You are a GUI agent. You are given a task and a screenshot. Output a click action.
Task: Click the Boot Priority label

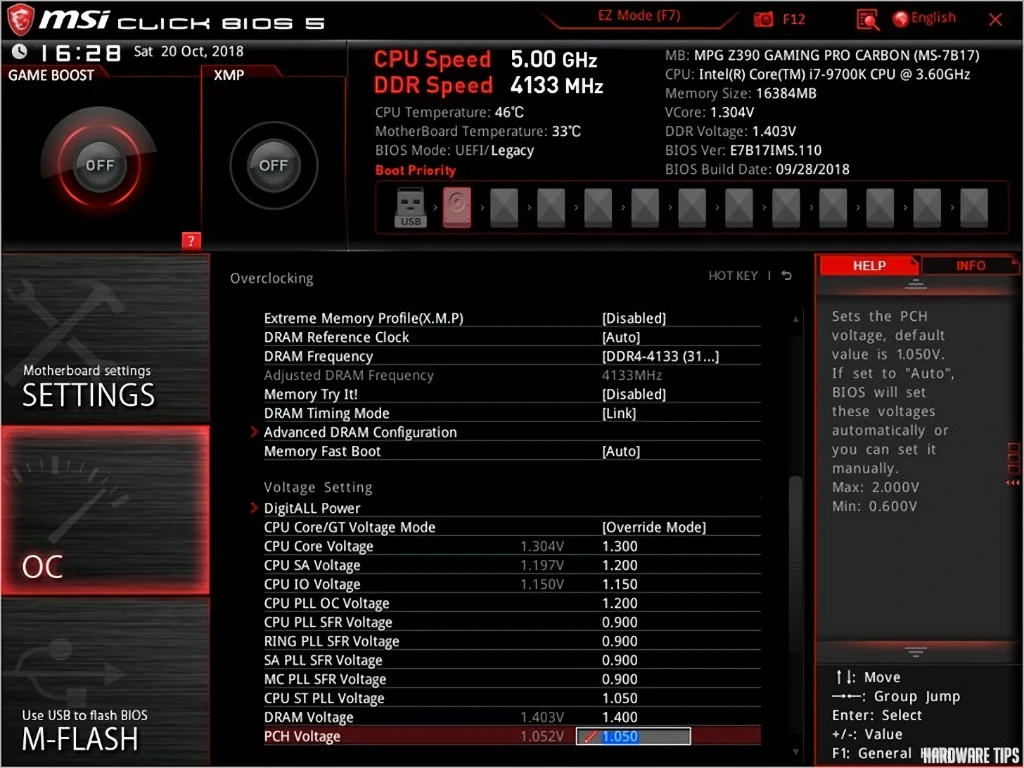pyautogui.click(x=415, y=170)
